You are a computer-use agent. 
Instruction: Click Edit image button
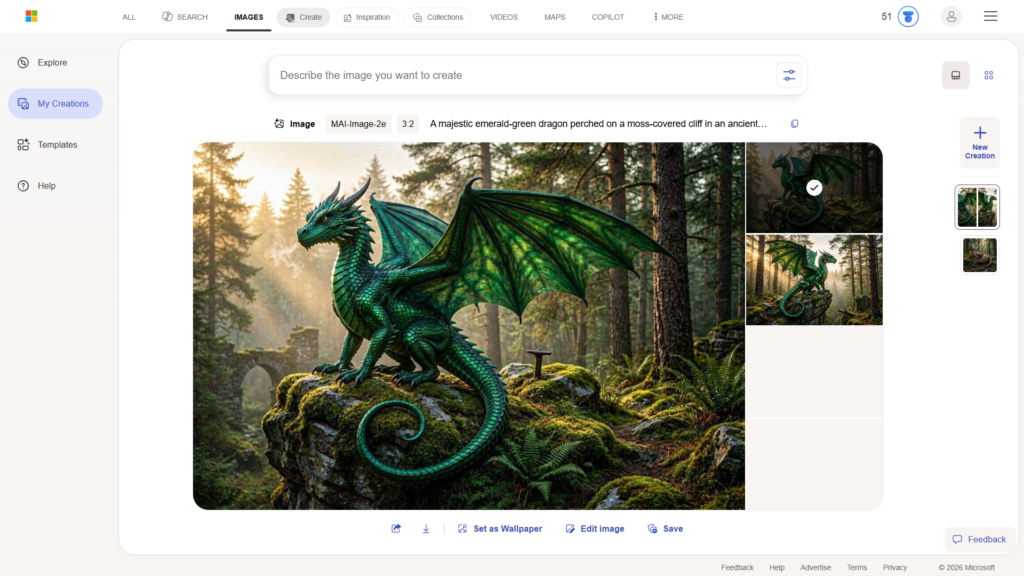click(x=595, y=529)
